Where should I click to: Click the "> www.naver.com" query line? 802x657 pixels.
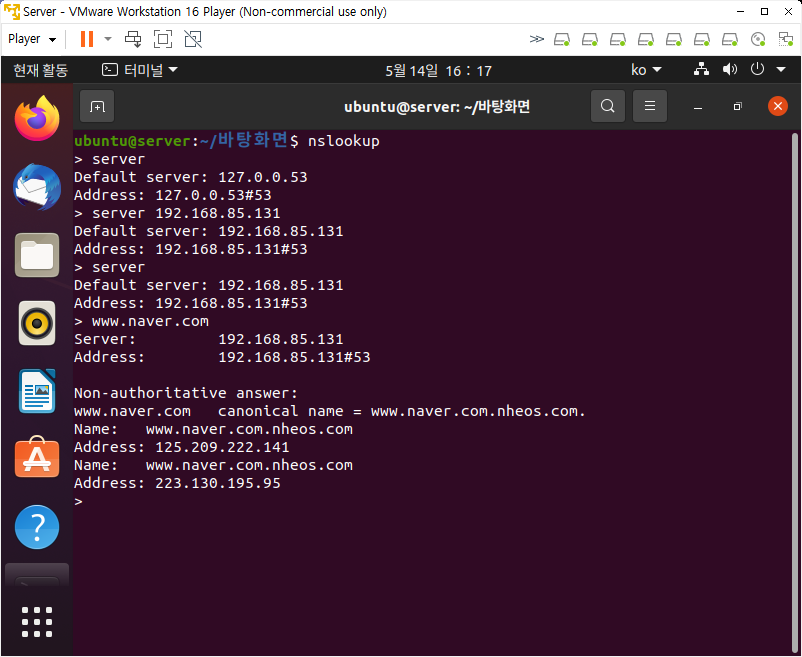pos(142,321)
